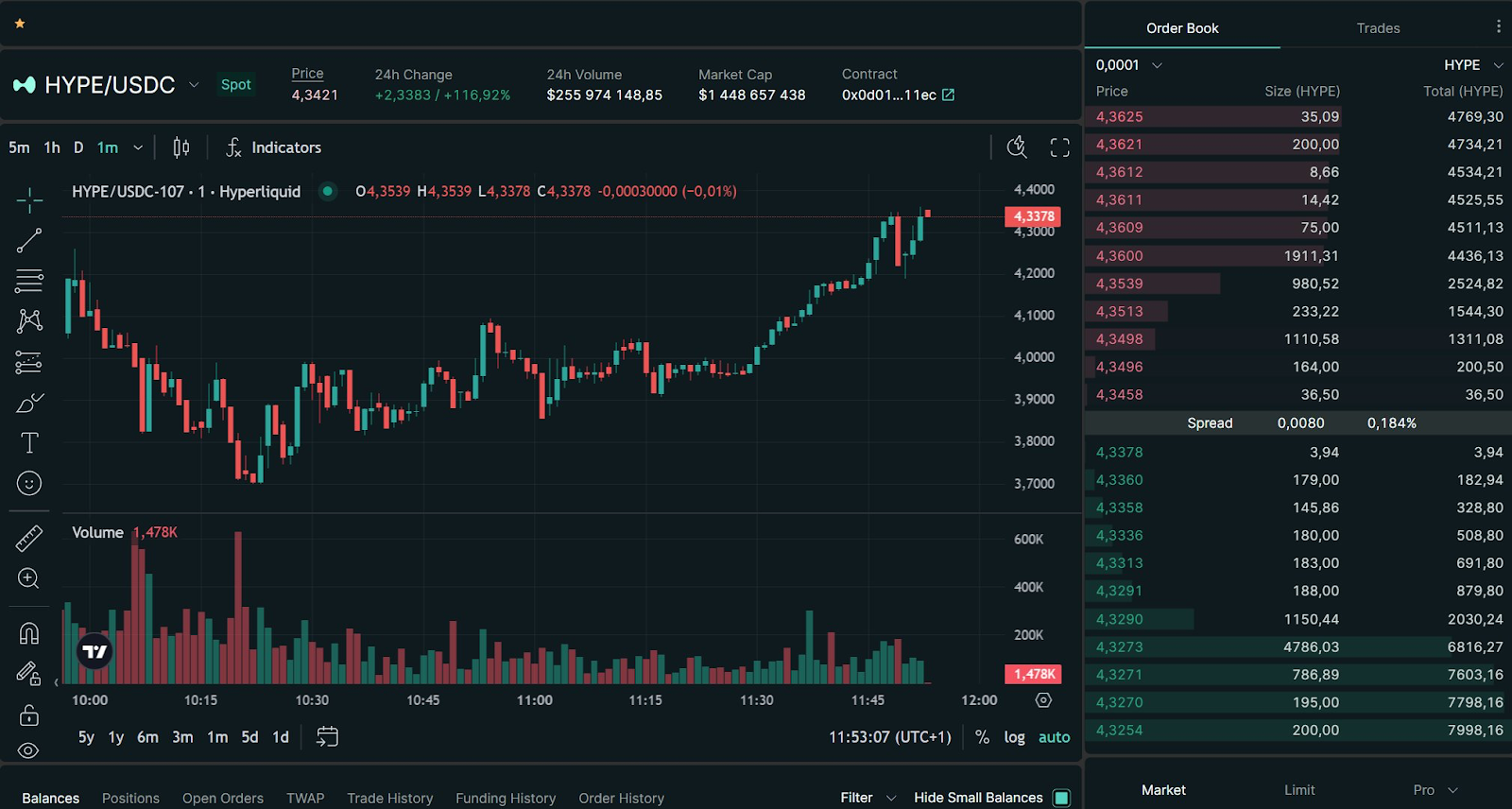
Task: Open the Open Orders tab
Action: point(223,799)
